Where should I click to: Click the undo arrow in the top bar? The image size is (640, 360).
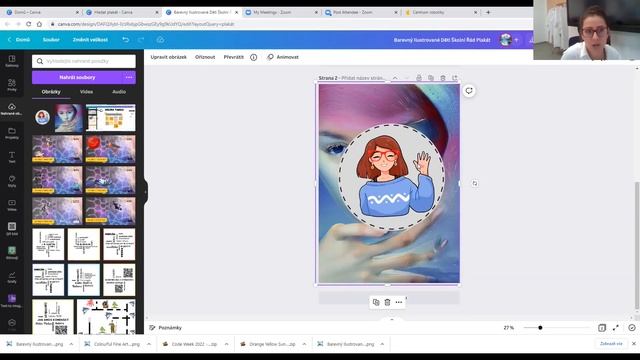(126, 40)
